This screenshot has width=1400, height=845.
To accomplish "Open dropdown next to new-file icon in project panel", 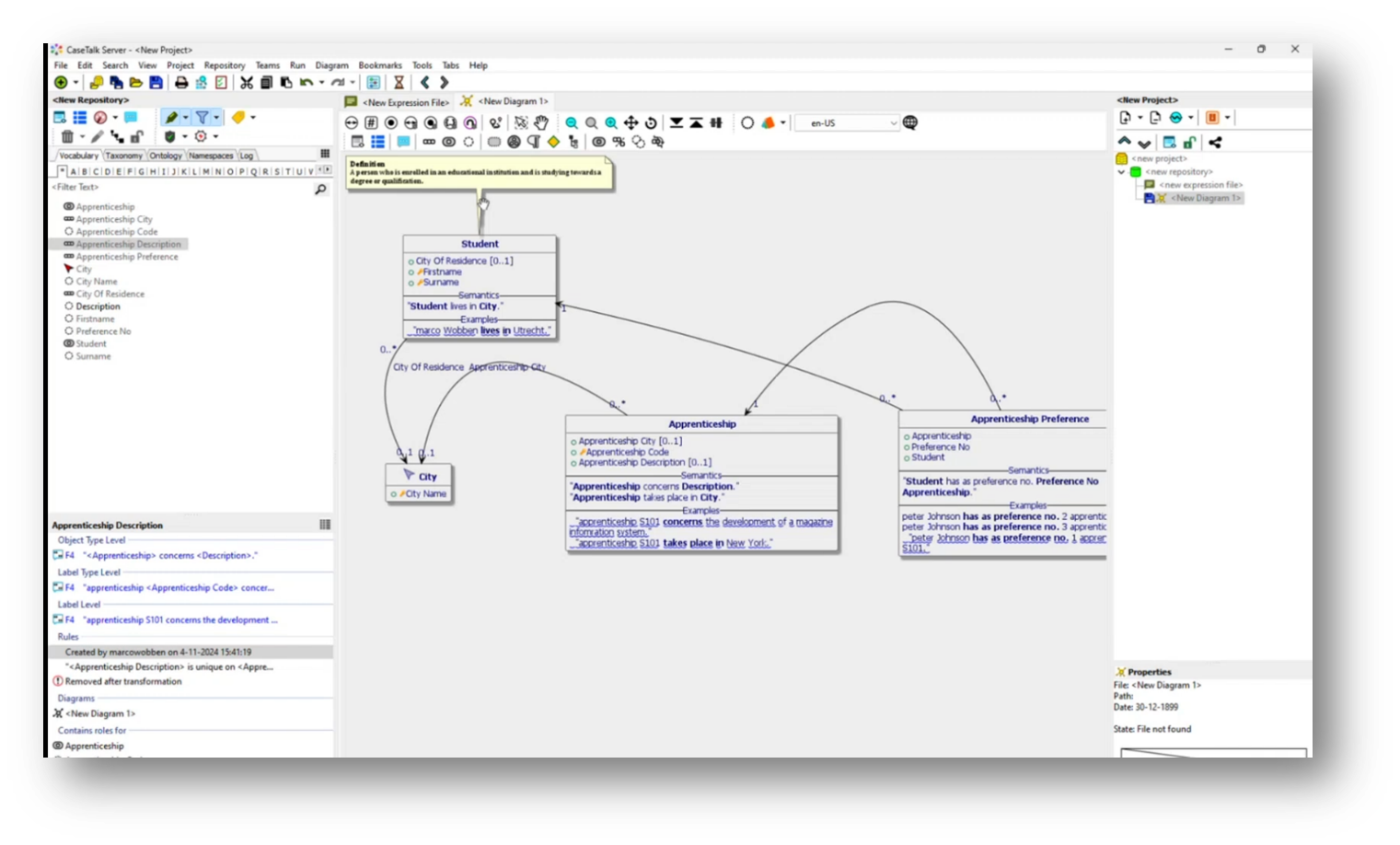I will coord(1140,118).
